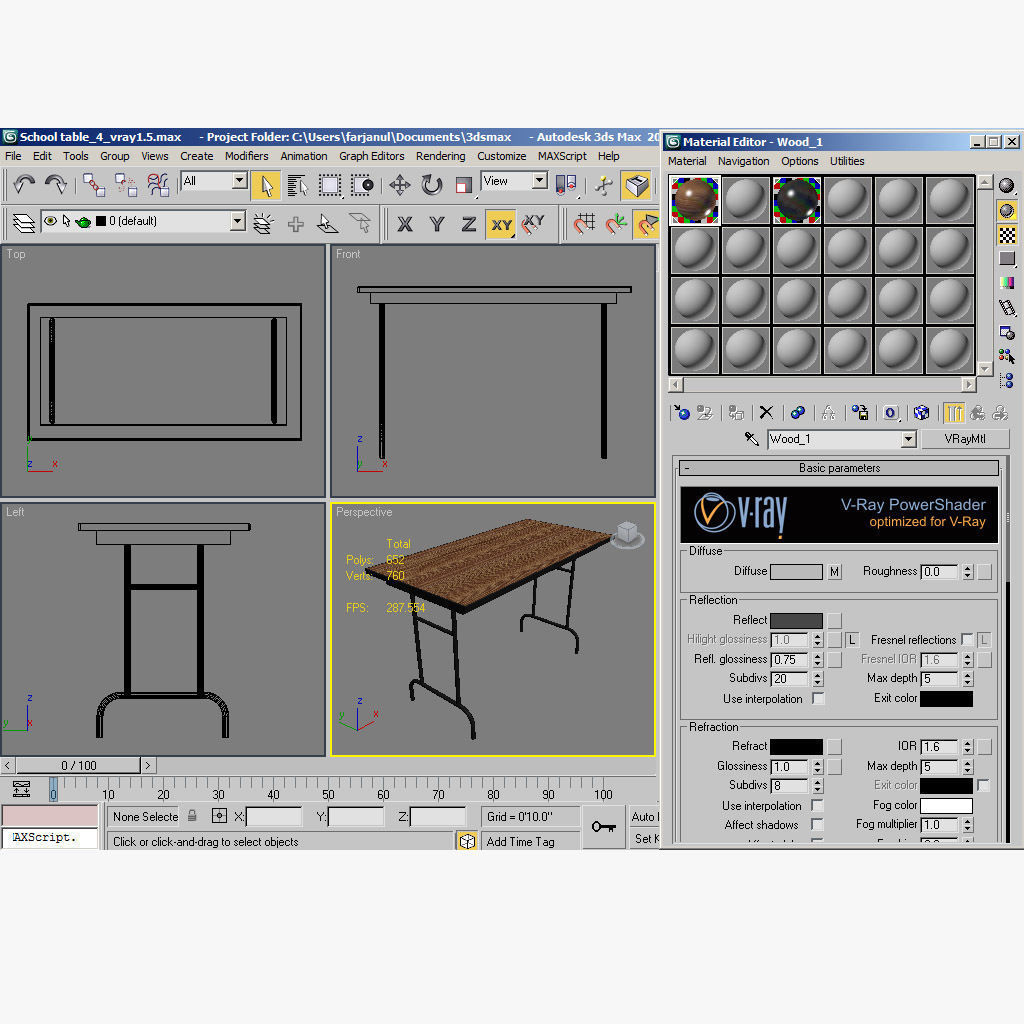Increase the Roughness spinner value
Viewport: 1024px width, 1024px height.
point(968,568)
